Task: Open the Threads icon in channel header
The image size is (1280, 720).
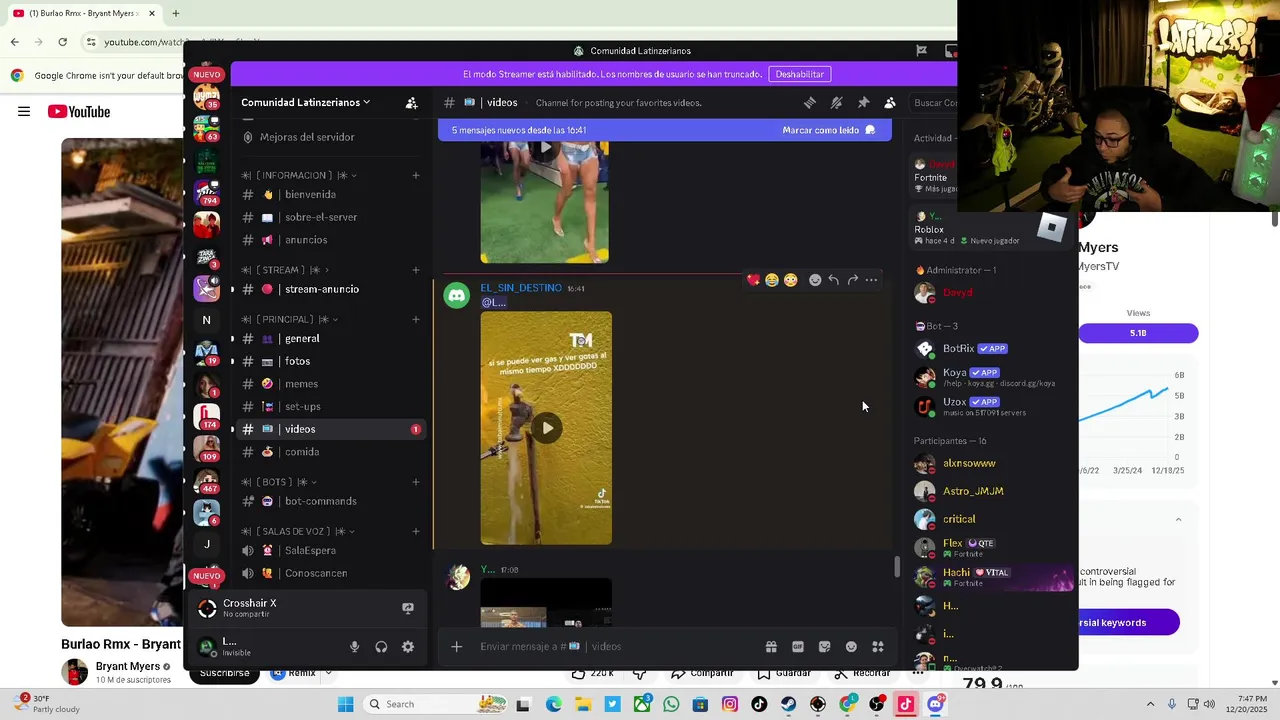Action: [x=810, y=102]
